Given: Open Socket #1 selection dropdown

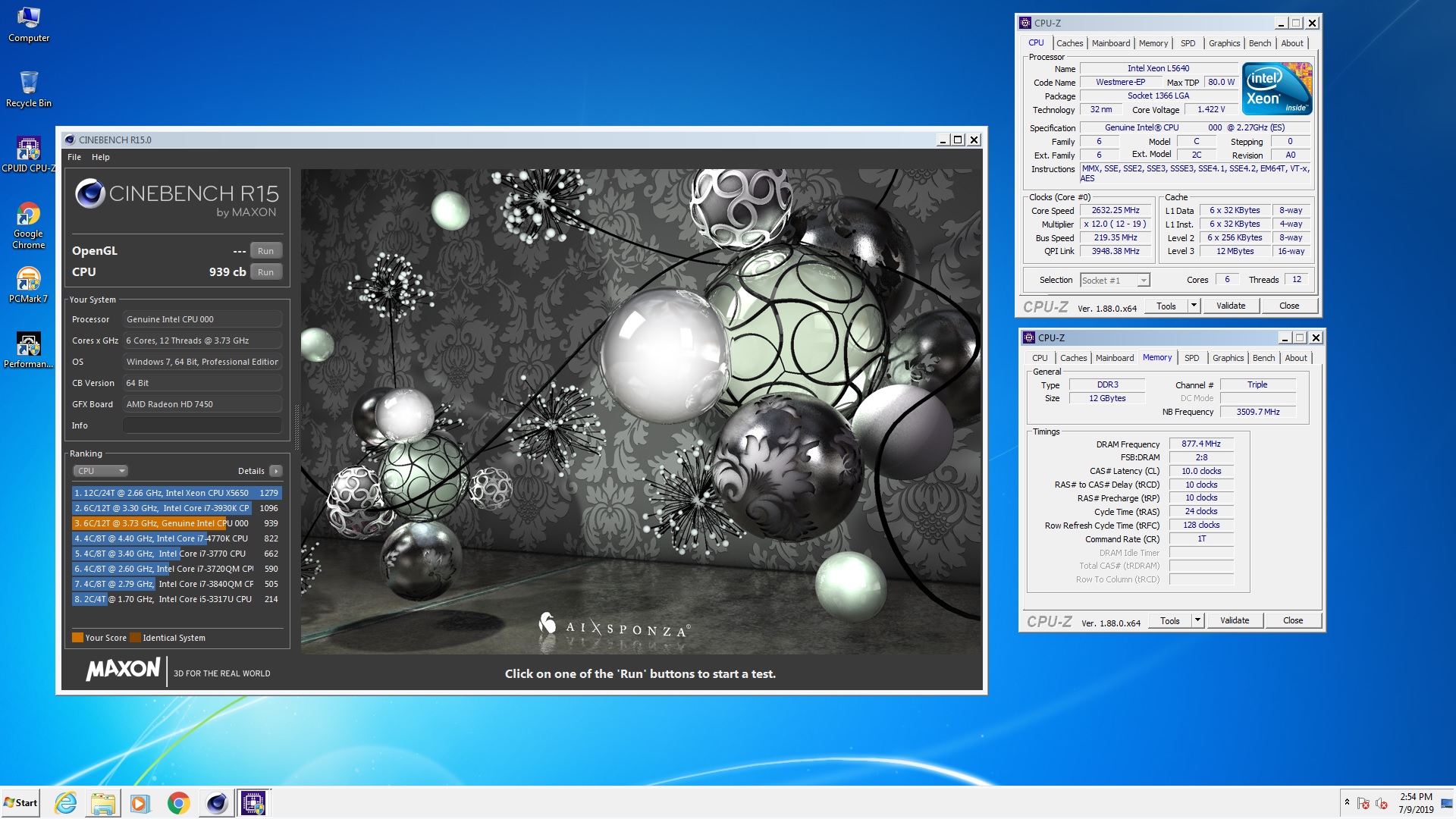Looking at the screenshot, I should (1115, 281).
